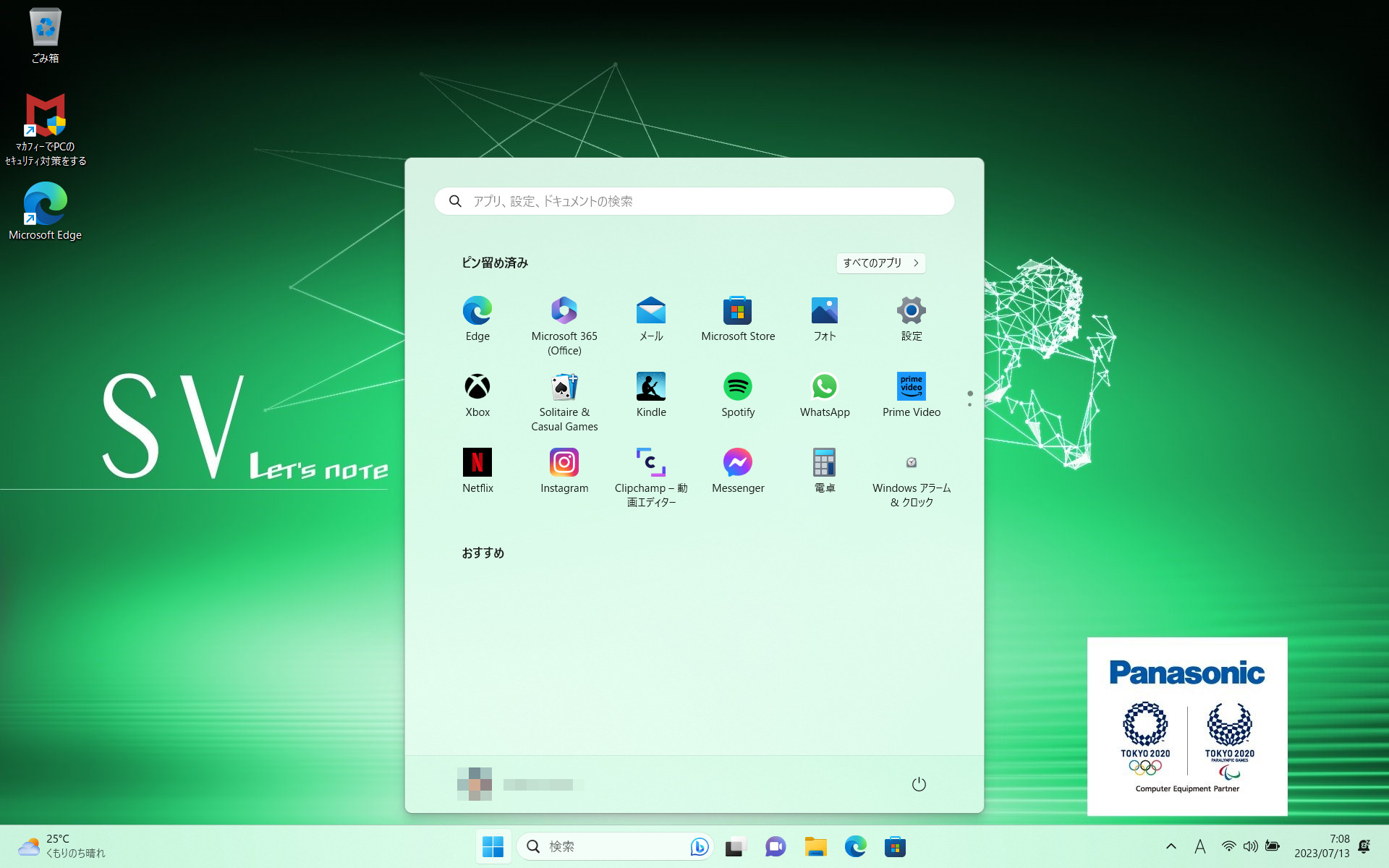This screenshot has width=1389, height=868.
Task: Click the battery status icon
Action: [1273, 846]
